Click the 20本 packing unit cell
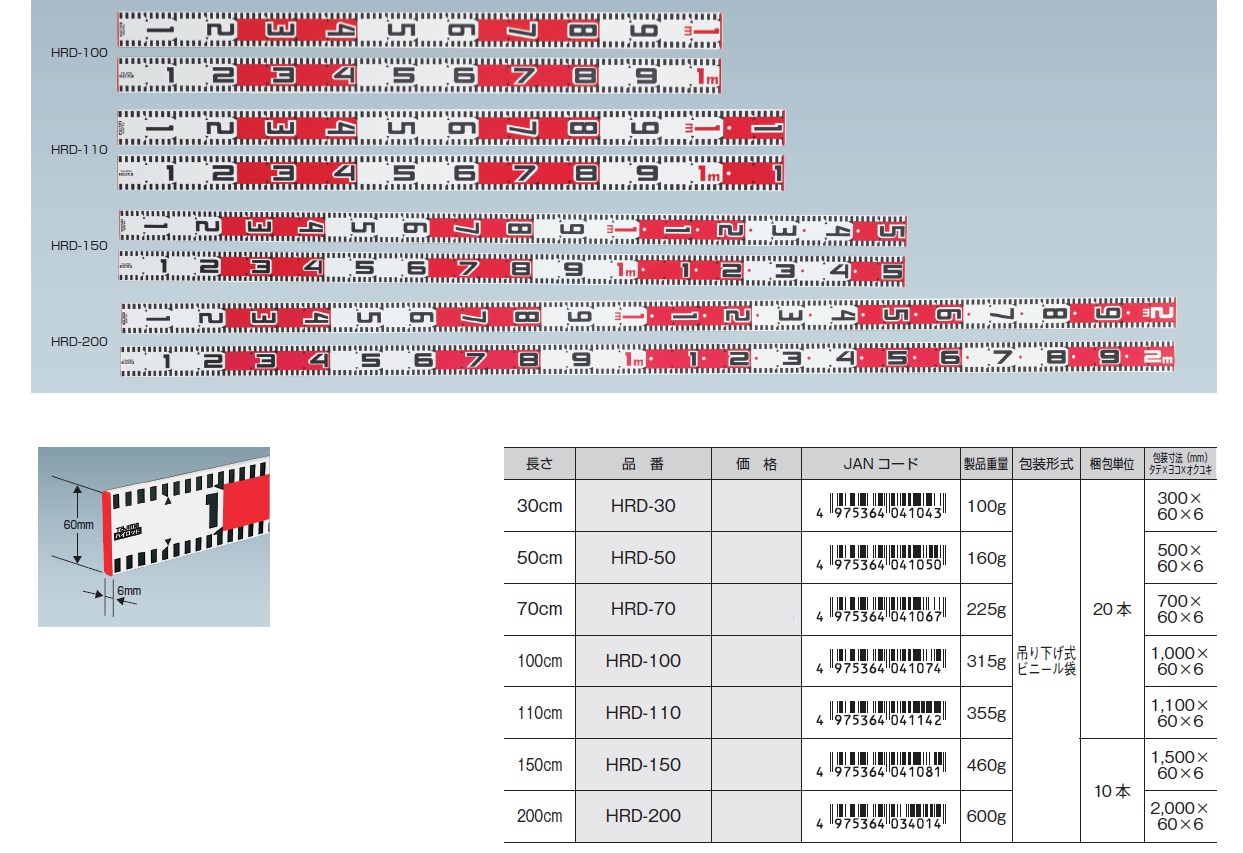The image size is (1243, 853). pos(1111,609)
